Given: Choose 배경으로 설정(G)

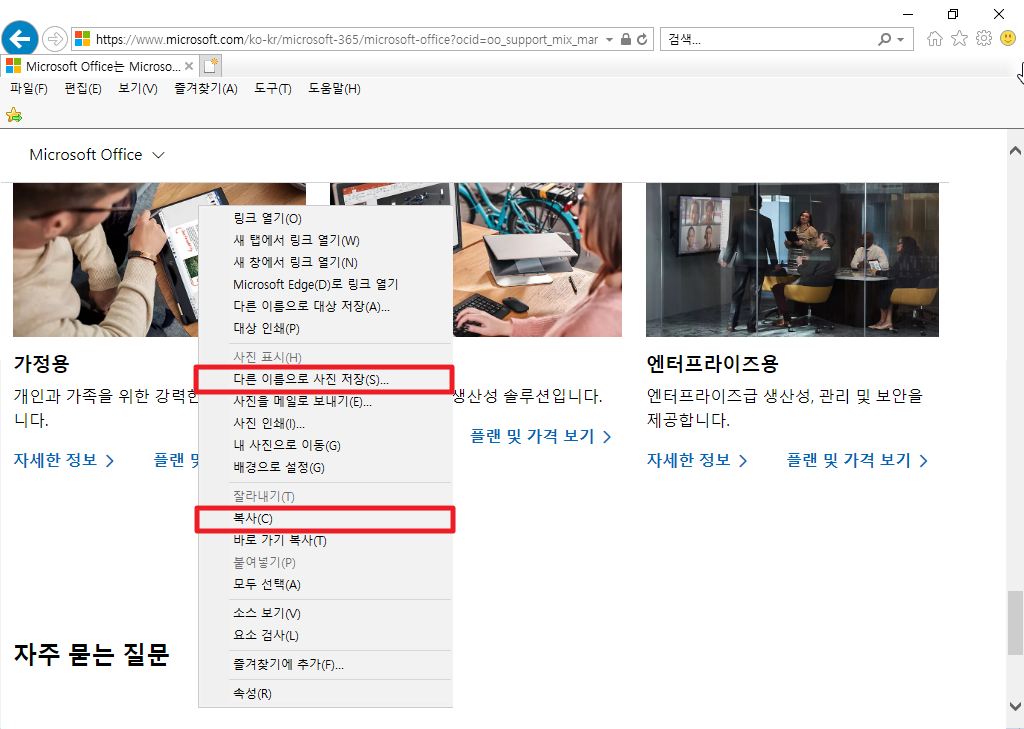Looking at the screenshot, I should coord(325,468).
